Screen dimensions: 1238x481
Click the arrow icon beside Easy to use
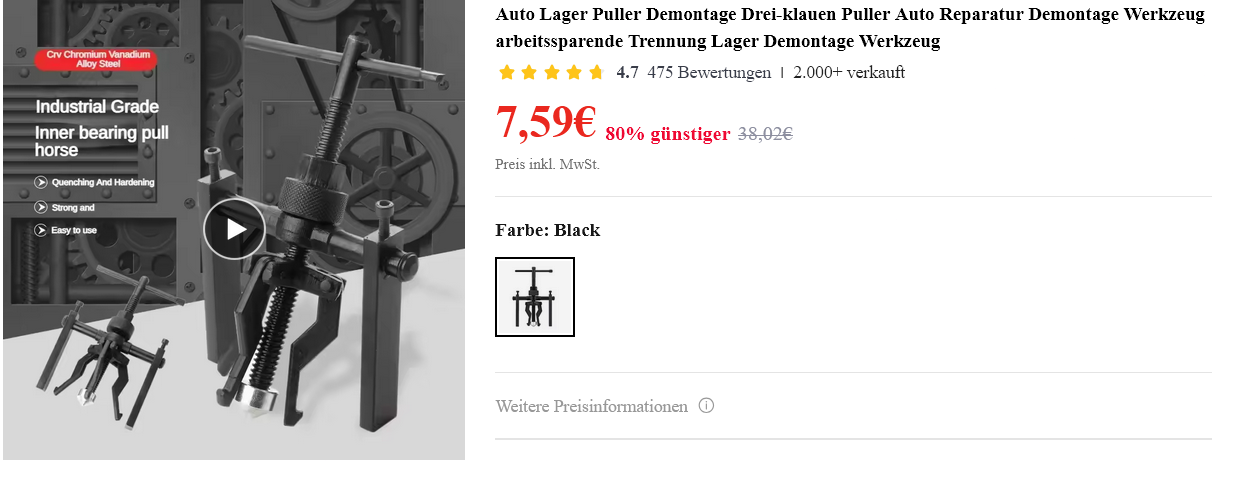(x=41, y=230)
